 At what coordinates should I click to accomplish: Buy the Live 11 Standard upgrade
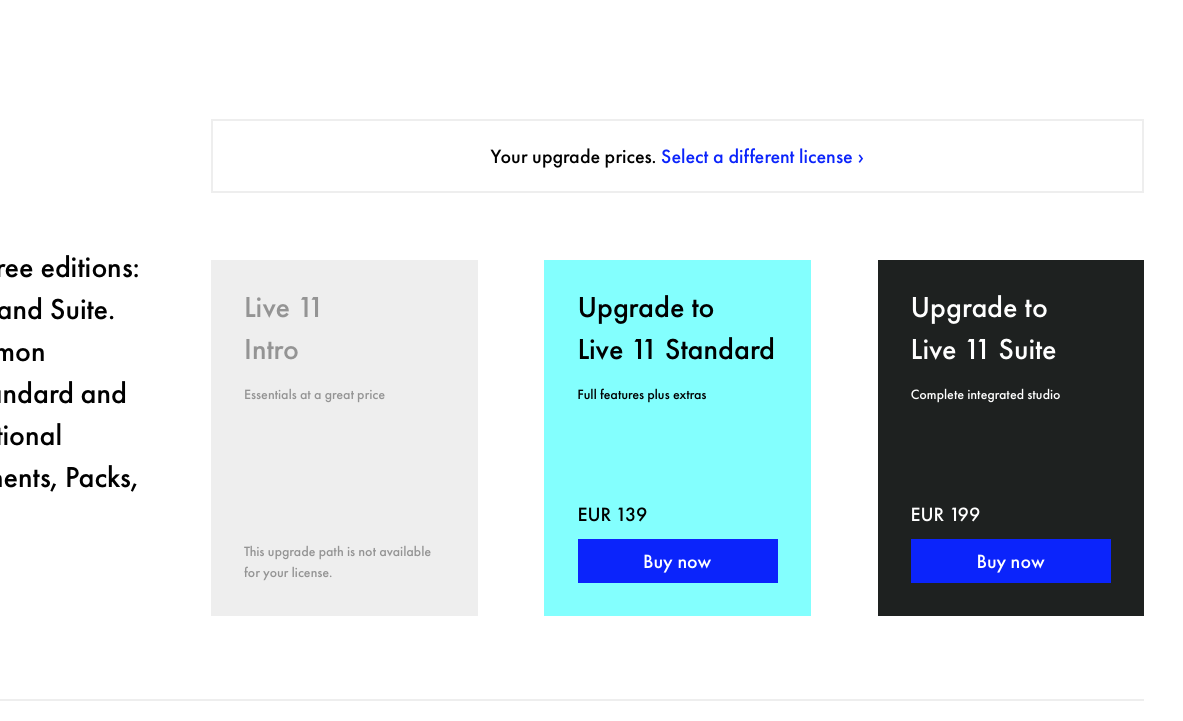(x=678, y=561)
